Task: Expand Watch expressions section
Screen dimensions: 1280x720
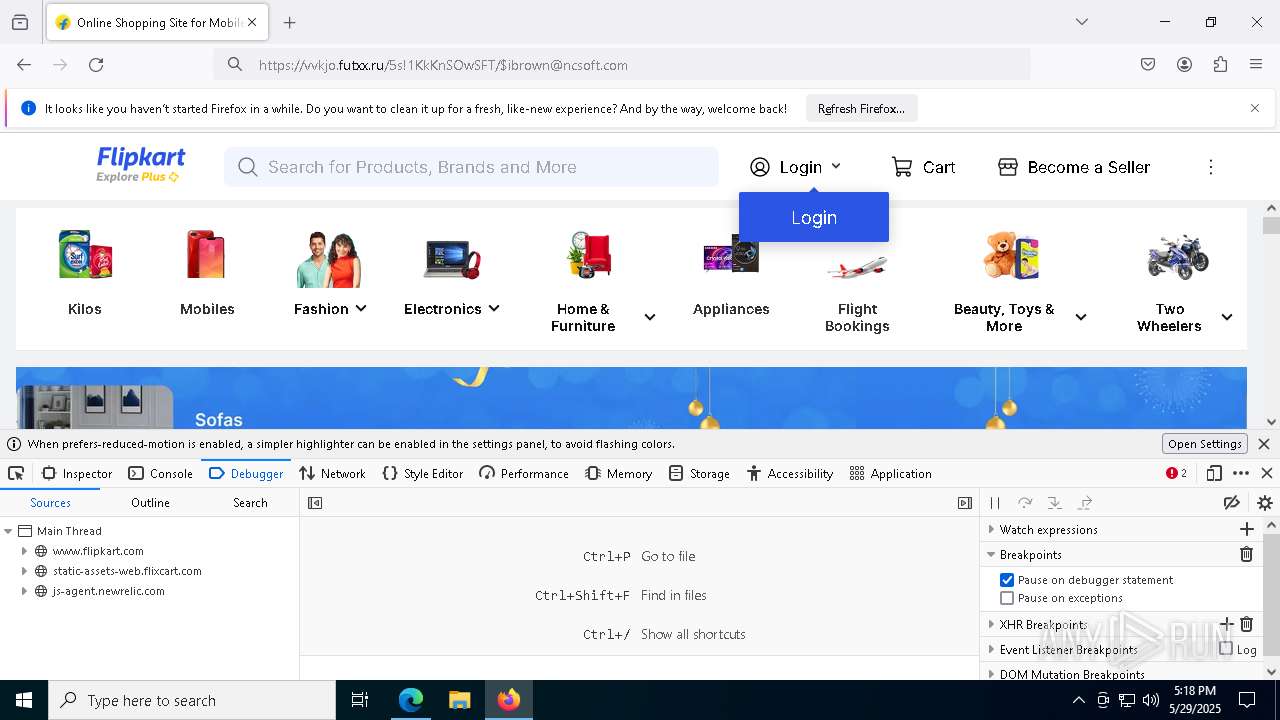Action: click(992, 529)
